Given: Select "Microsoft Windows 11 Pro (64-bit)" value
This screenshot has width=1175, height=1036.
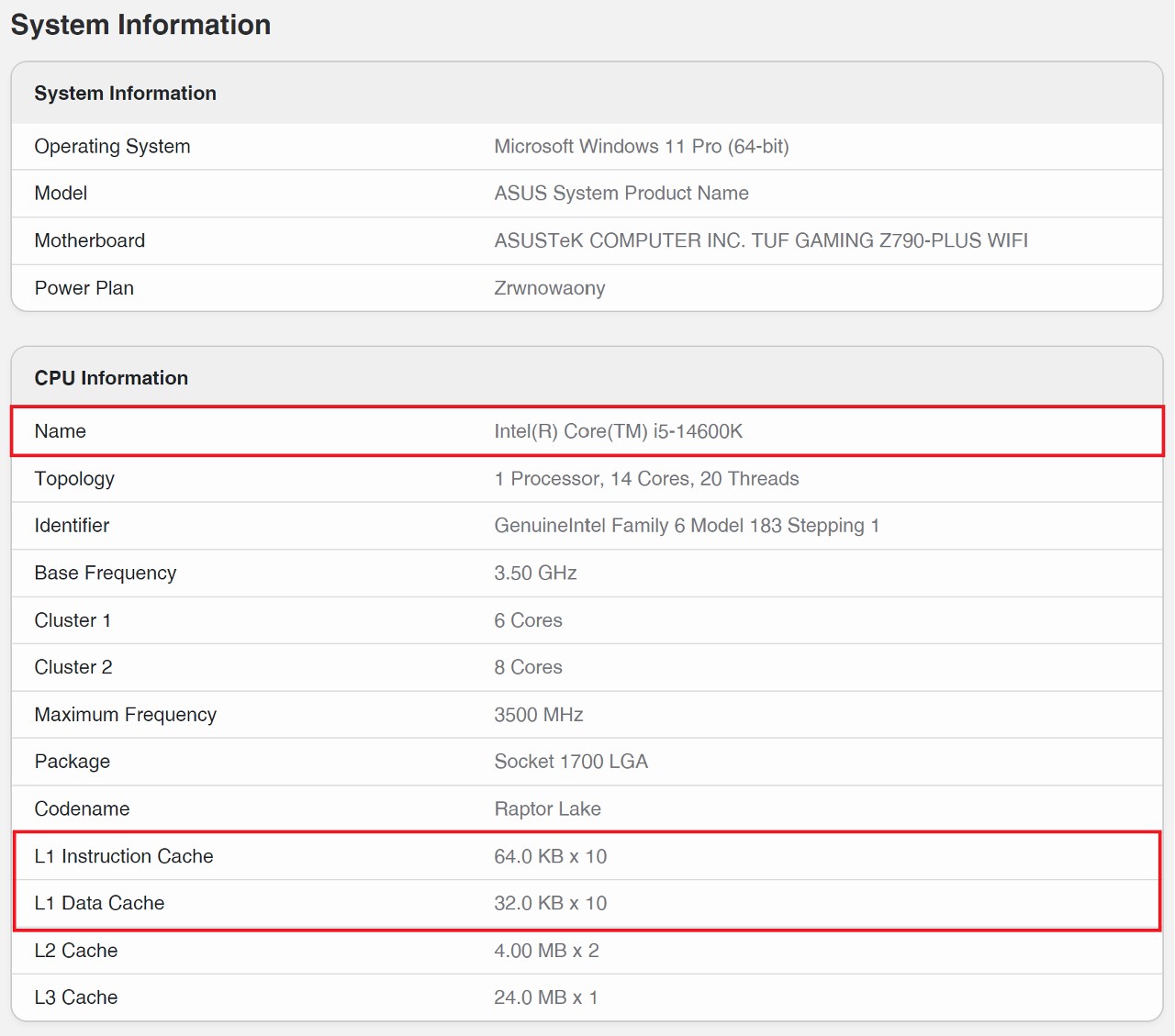Looking at the screenshot, I should (642, 147).
